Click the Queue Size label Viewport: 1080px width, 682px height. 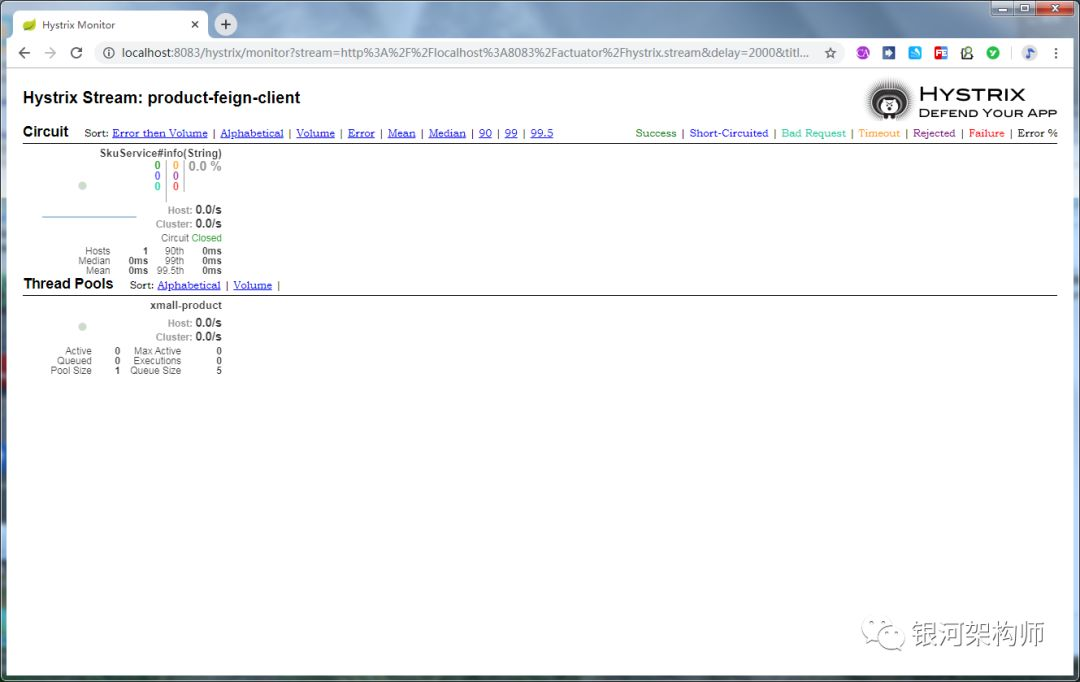click(x=156, y=371)
